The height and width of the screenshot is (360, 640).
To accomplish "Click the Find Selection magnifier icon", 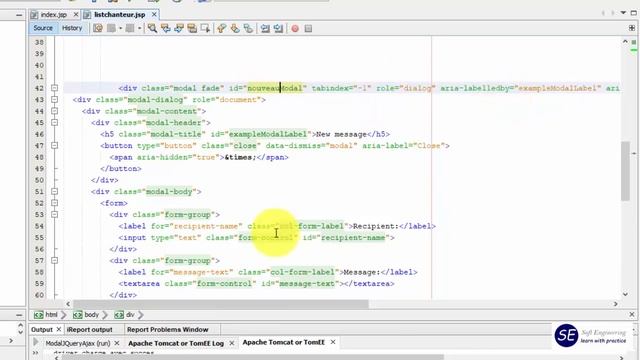I will coord(152,28).
